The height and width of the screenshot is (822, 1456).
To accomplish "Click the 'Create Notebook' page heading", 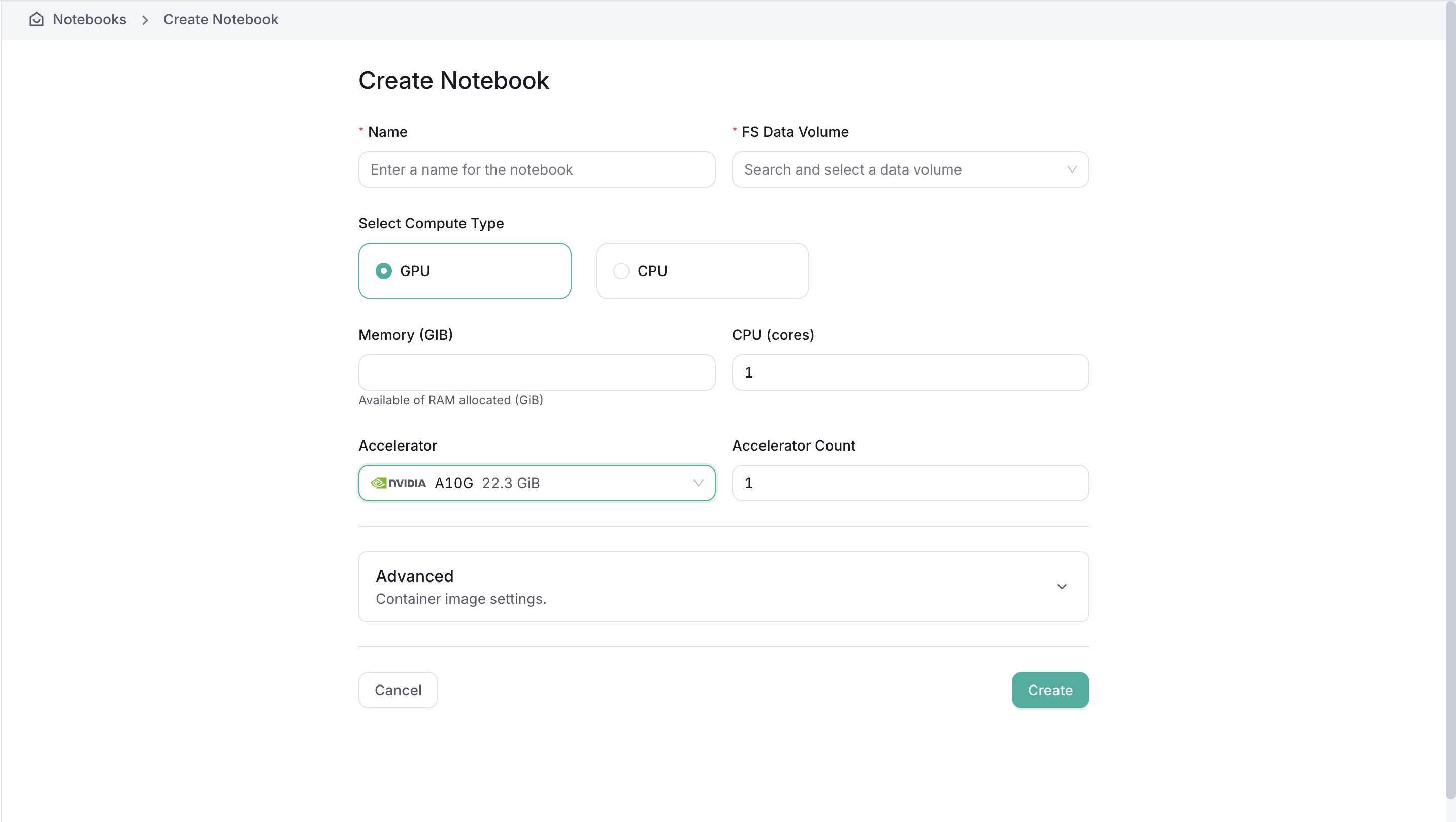I will [453, 80].
